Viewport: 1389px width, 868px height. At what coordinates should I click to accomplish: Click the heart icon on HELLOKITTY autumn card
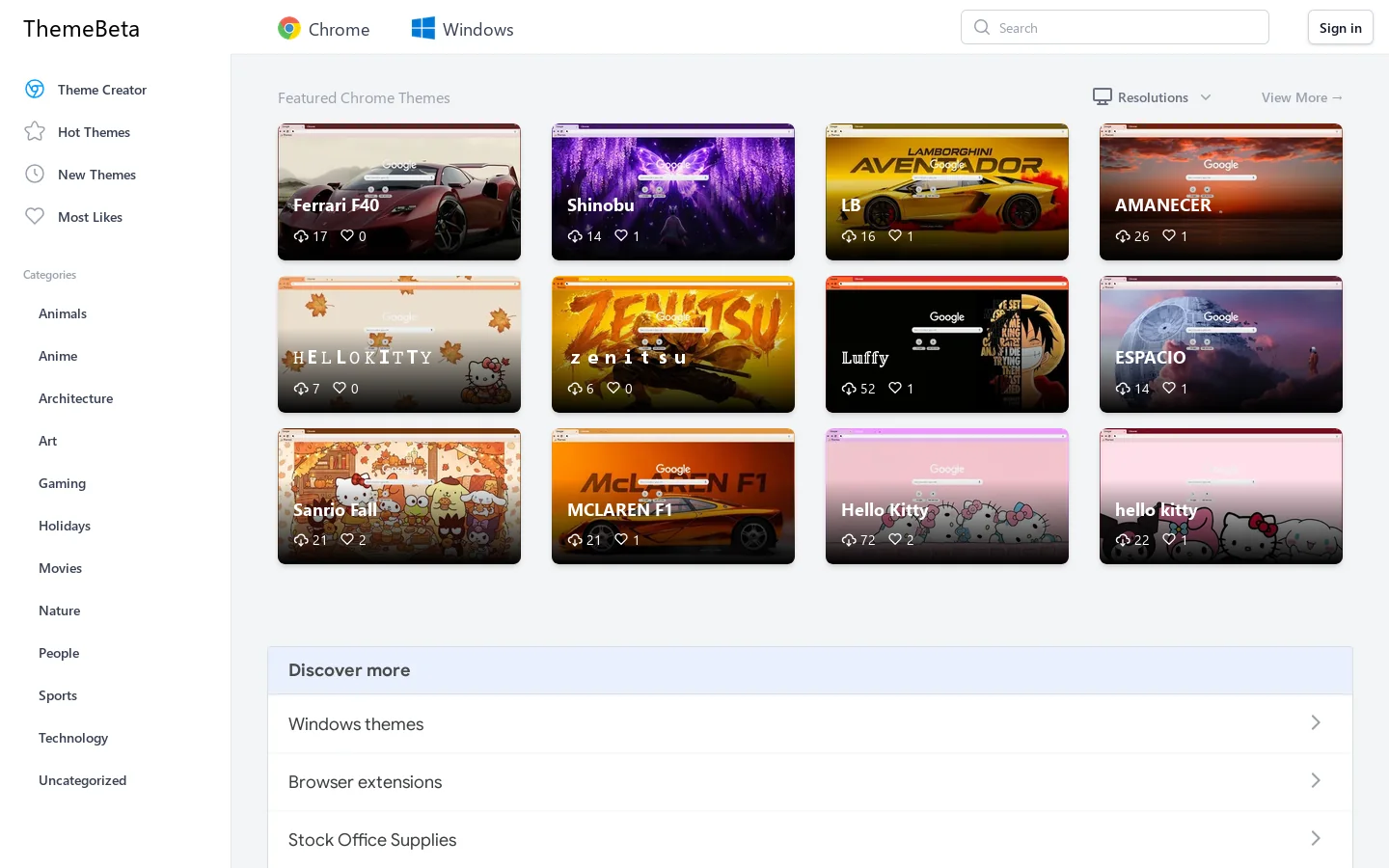[340, 388]
